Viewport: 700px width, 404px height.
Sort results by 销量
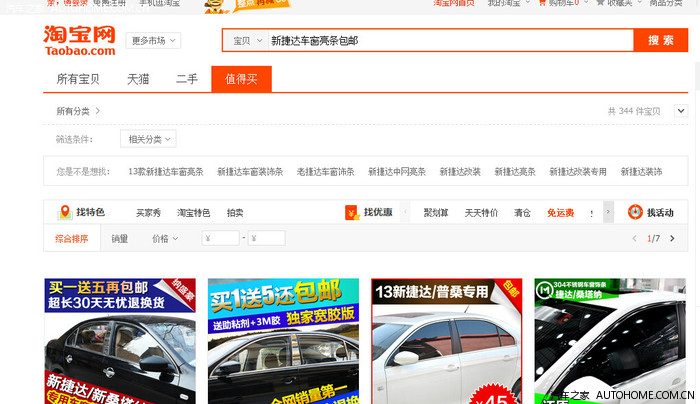pyautogui.click(x=119, y=239)
